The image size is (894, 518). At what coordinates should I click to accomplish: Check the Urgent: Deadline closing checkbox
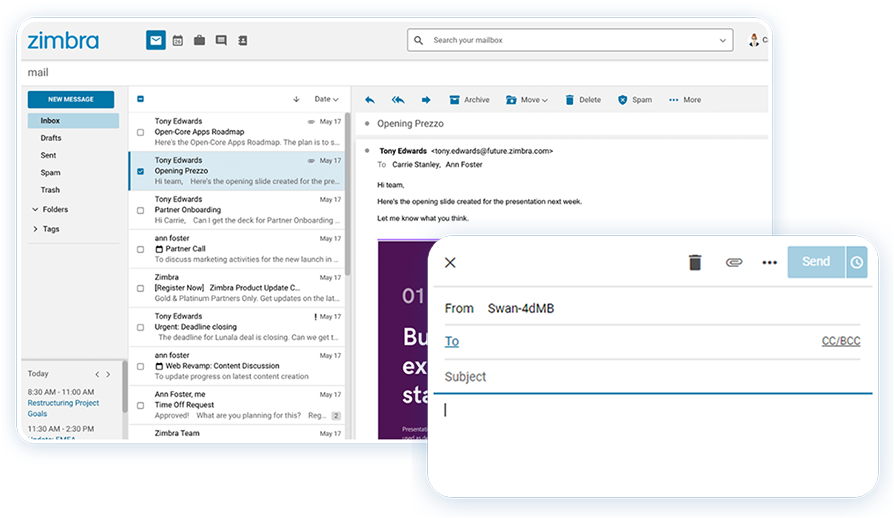140,327
